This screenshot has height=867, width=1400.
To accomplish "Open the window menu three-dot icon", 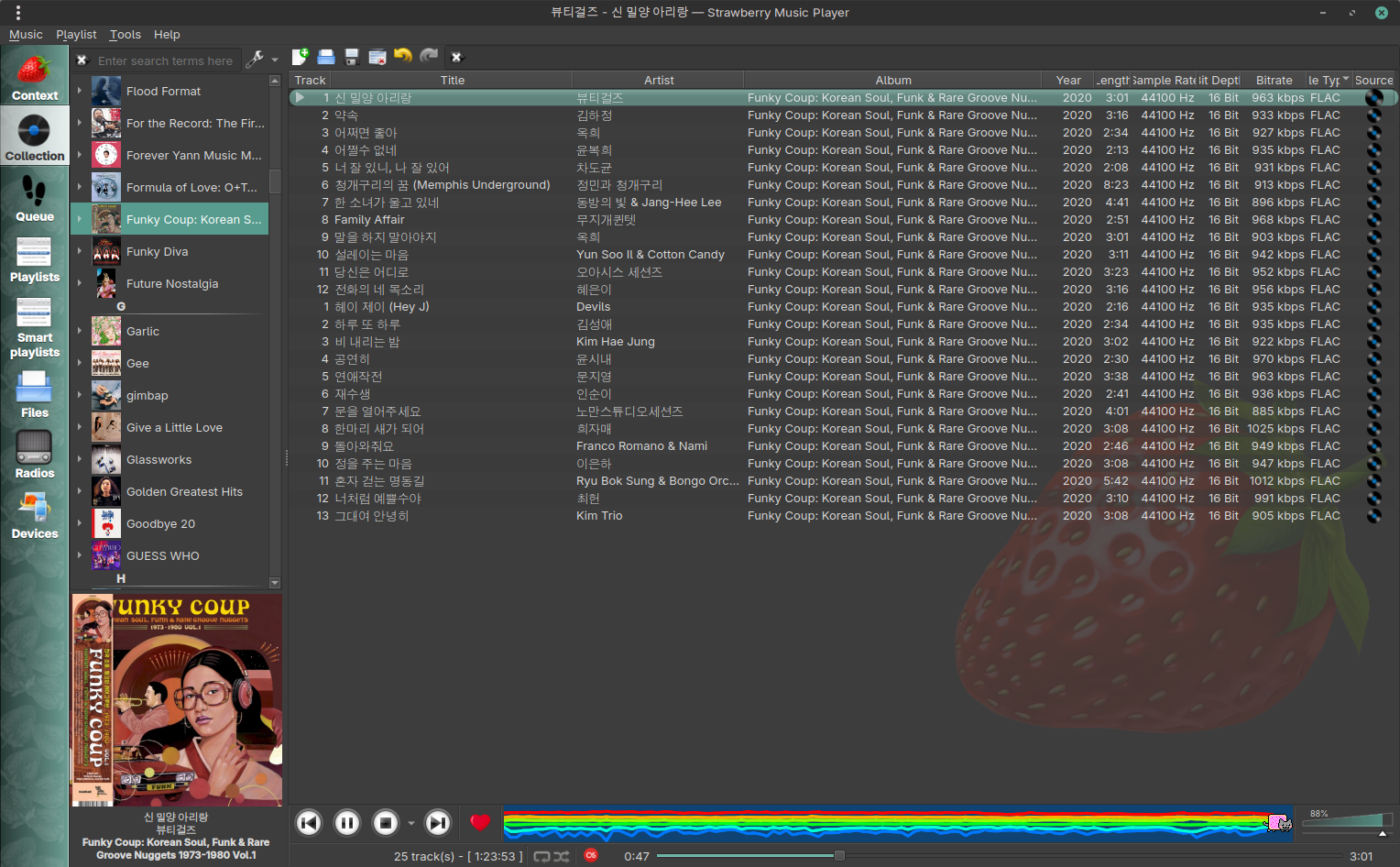I will pyautogui.click(x=17, y=13).
